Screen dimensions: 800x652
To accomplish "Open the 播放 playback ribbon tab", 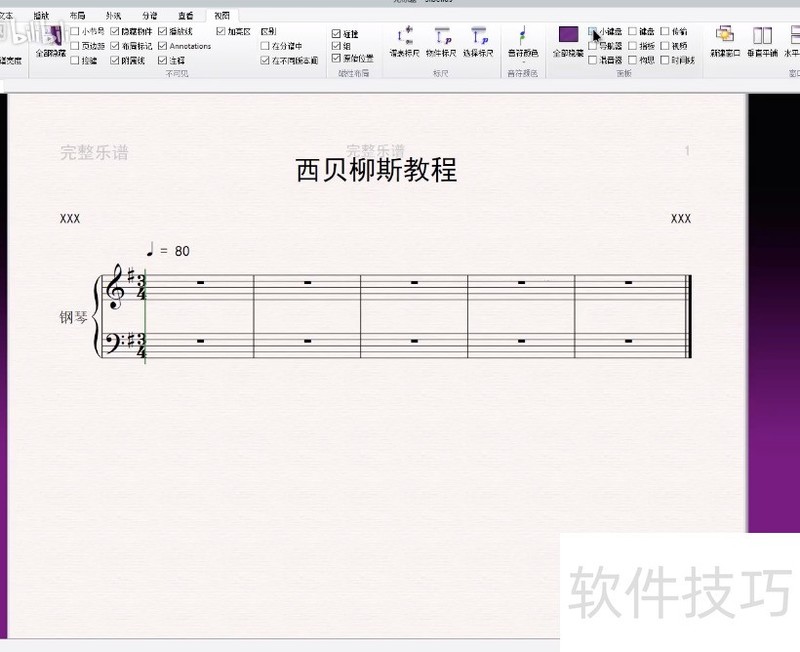I will [41, 16].
